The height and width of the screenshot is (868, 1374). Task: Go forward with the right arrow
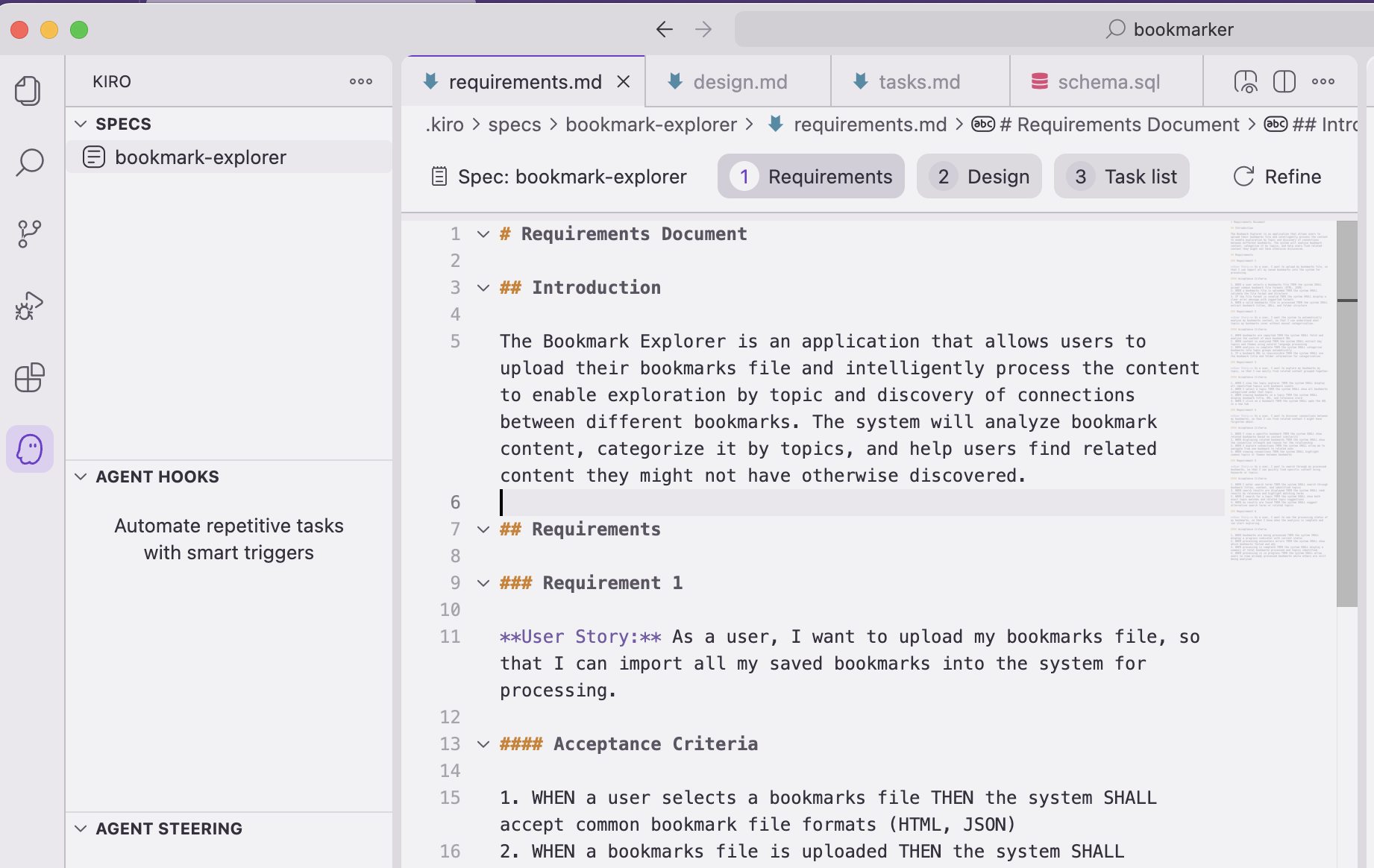tap(703, 29)
